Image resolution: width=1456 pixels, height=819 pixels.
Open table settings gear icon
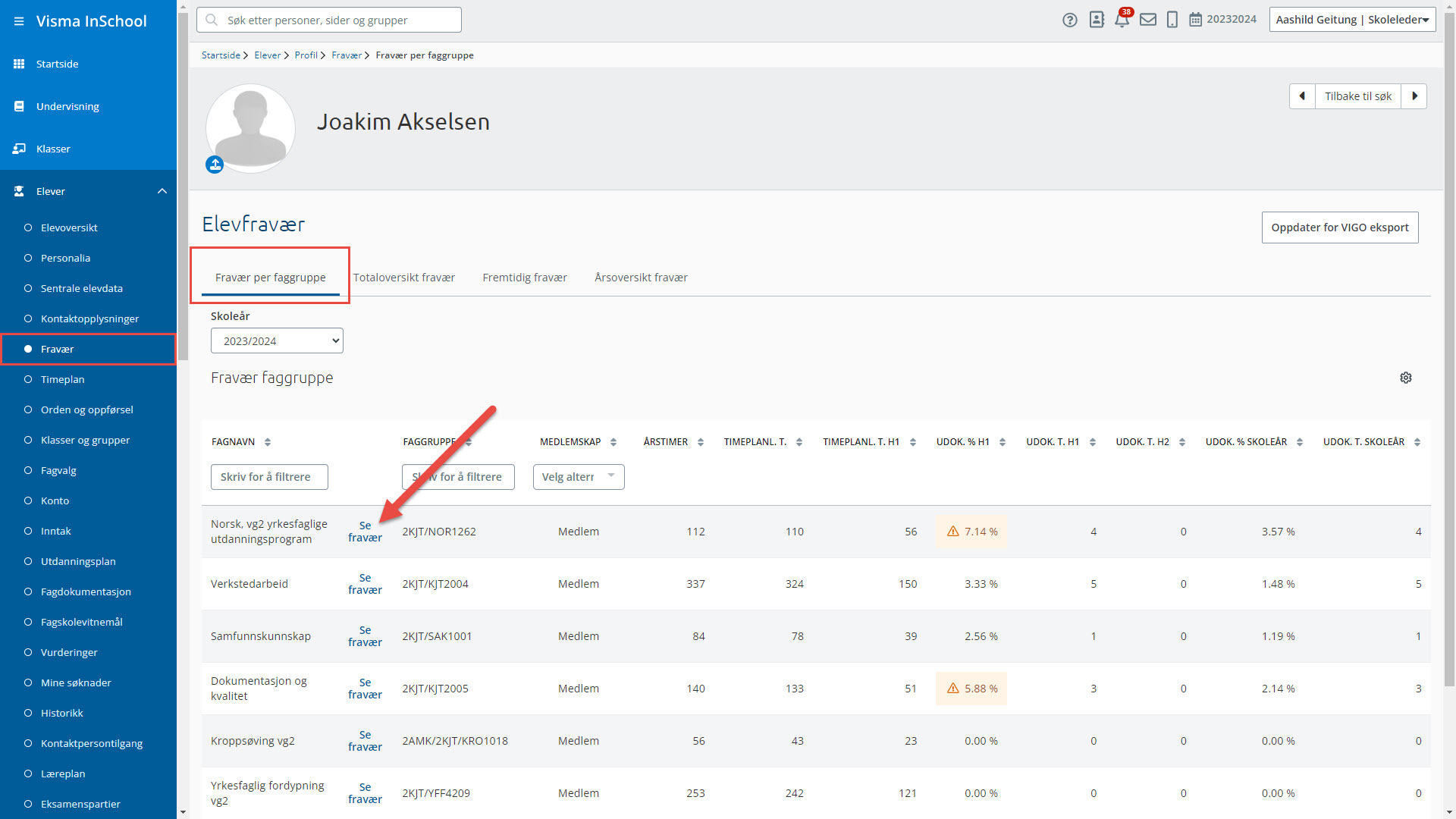(x=1405, y=378)
